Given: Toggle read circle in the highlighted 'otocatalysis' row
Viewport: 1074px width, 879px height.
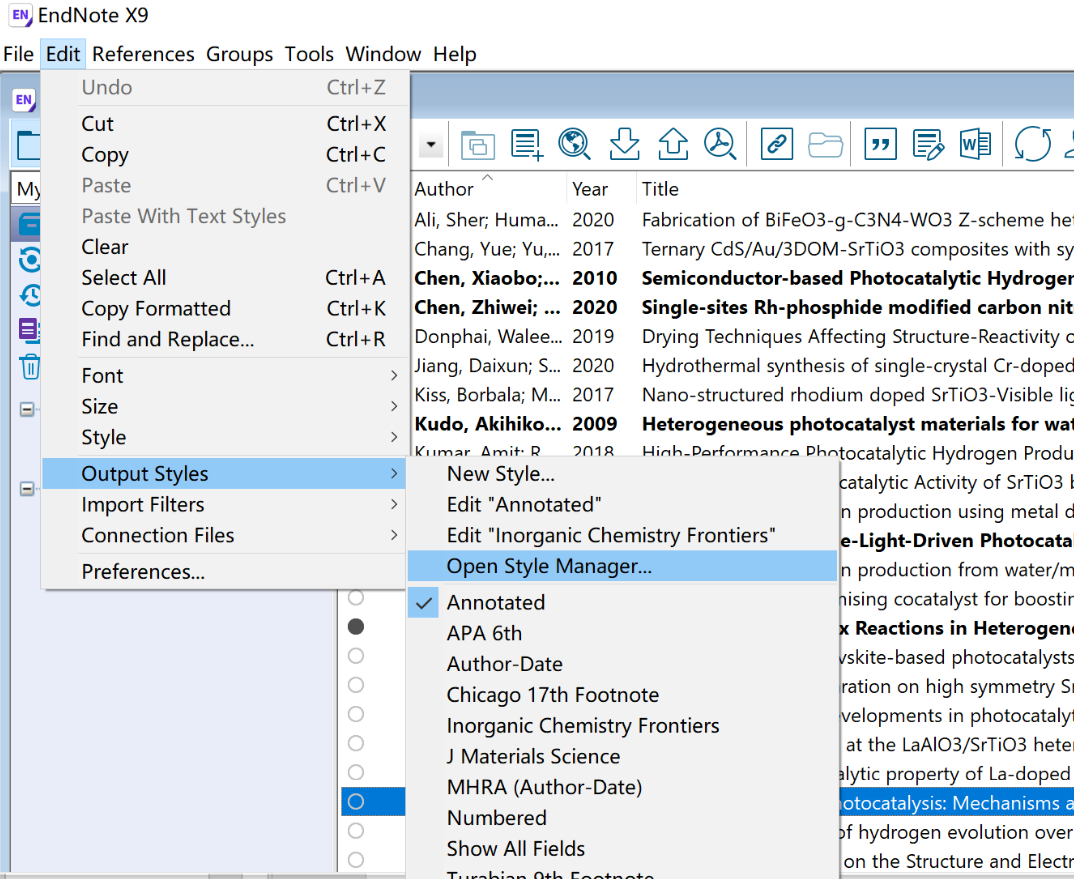Looking at the screenshot, I should [x=355, y=801].
